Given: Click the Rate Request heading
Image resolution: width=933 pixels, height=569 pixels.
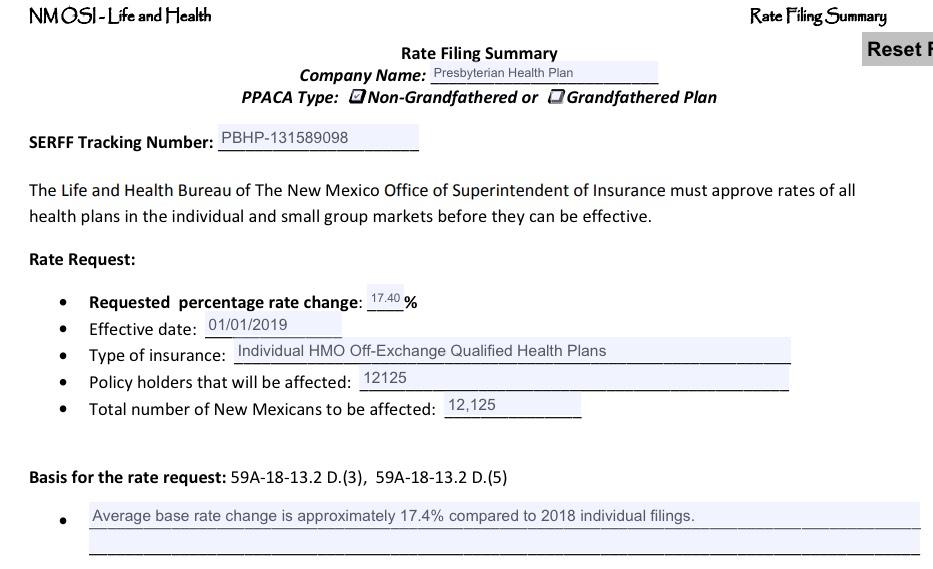Looking at the screenshot, I should 82,260.
